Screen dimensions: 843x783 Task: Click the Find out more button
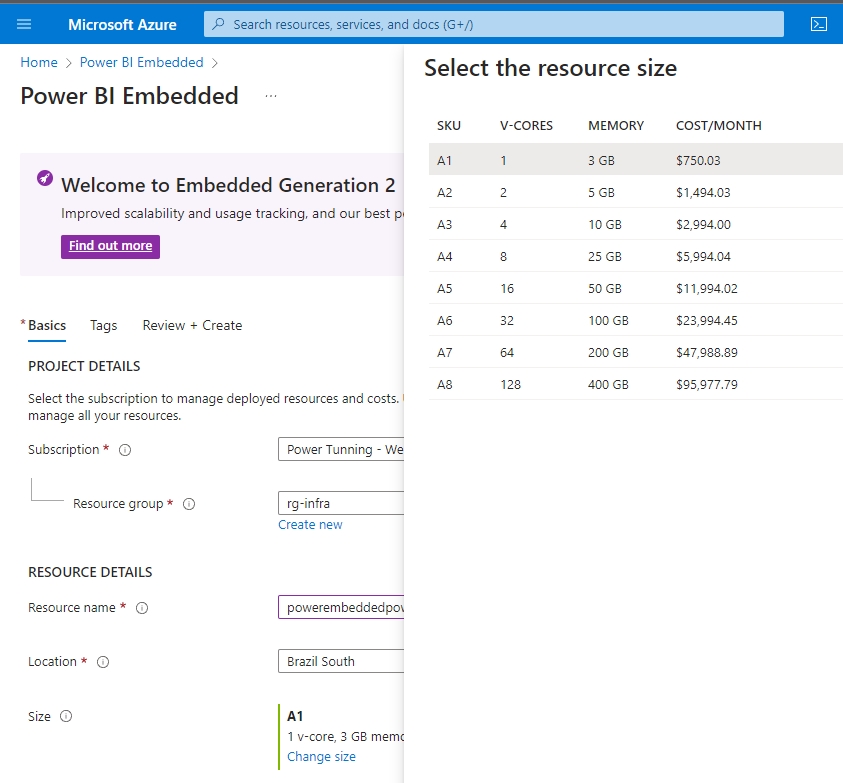(x=110, y=246)
